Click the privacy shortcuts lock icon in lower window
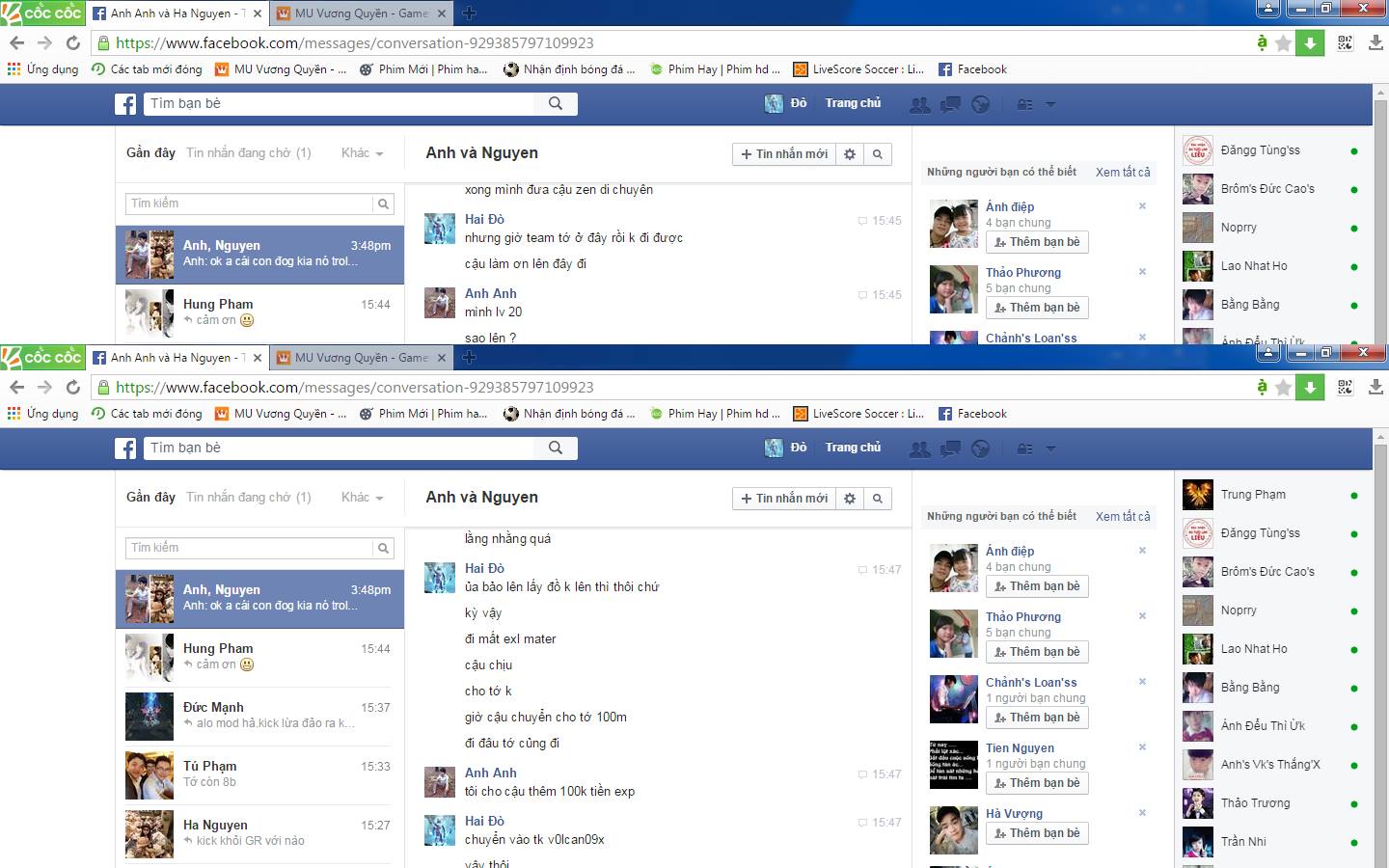This screenshot has width=1389, height=868. [1025, 448]
